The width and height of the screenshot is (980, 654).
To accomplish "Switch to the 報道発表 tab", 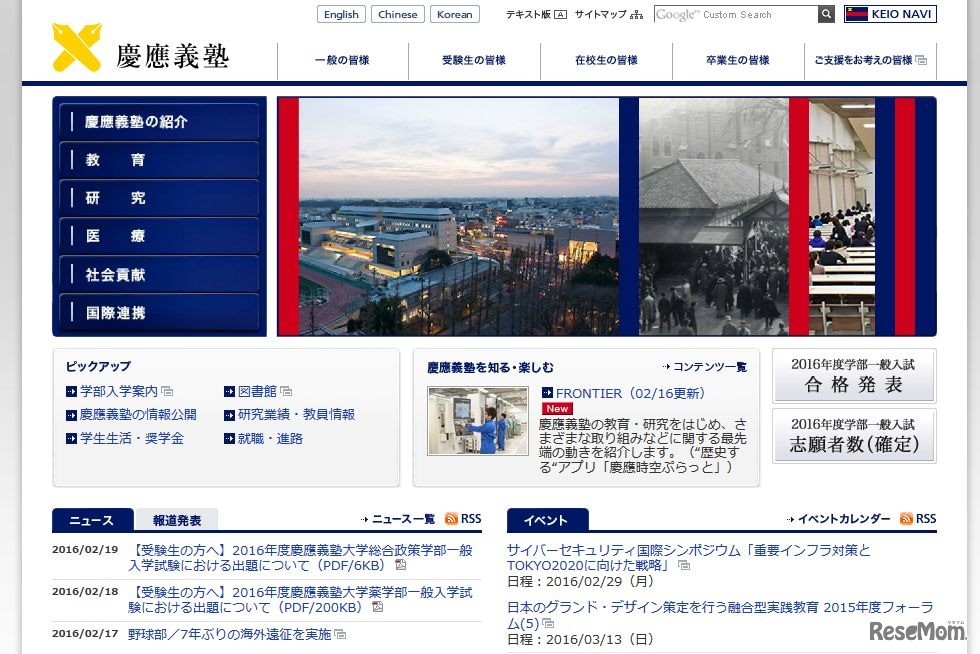I will tap(177, 521).
